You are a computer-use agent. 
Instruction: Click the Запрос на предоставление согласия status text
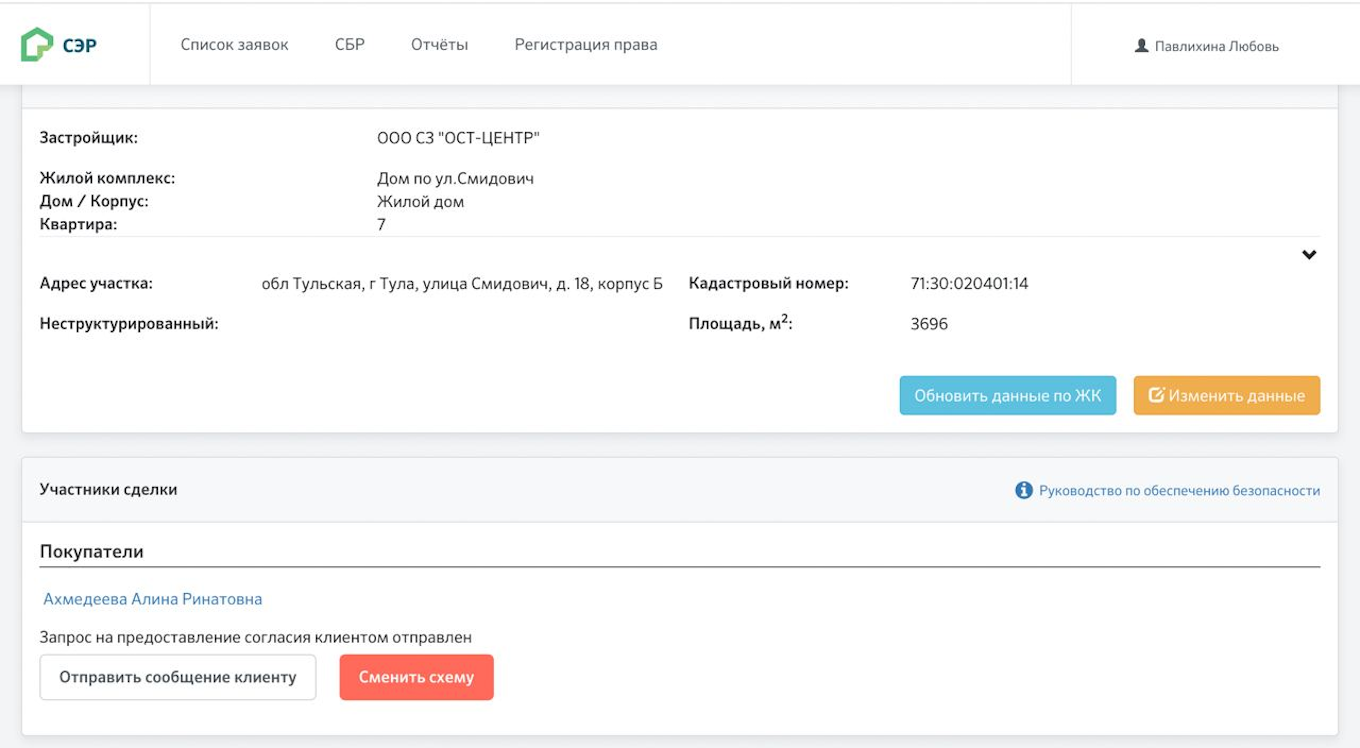click(x=256, y=637)
